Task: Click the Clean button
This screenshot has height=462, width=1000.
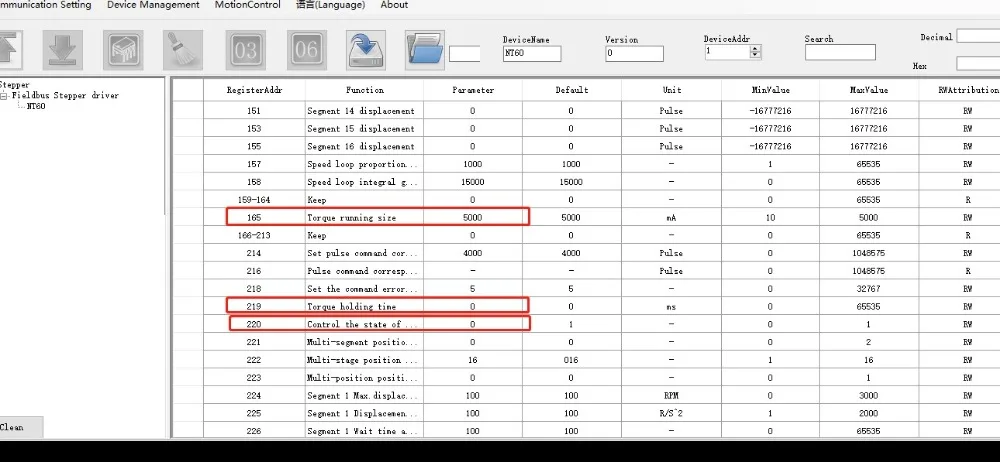Action: coord(21,428)
